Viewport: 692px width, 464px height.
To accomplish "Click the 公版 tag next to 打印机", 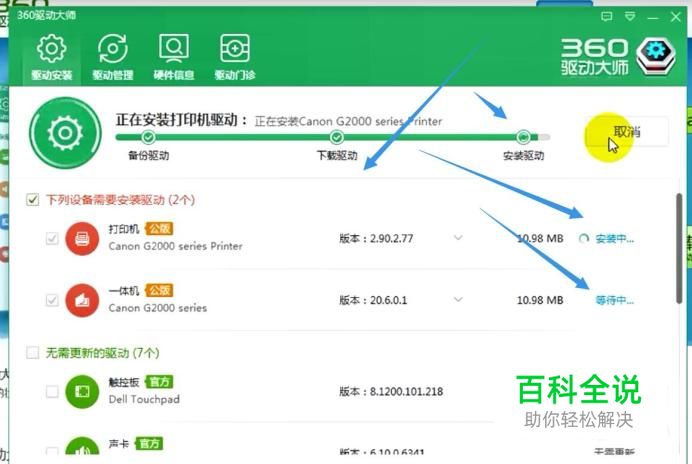I will tap(159, 229).
